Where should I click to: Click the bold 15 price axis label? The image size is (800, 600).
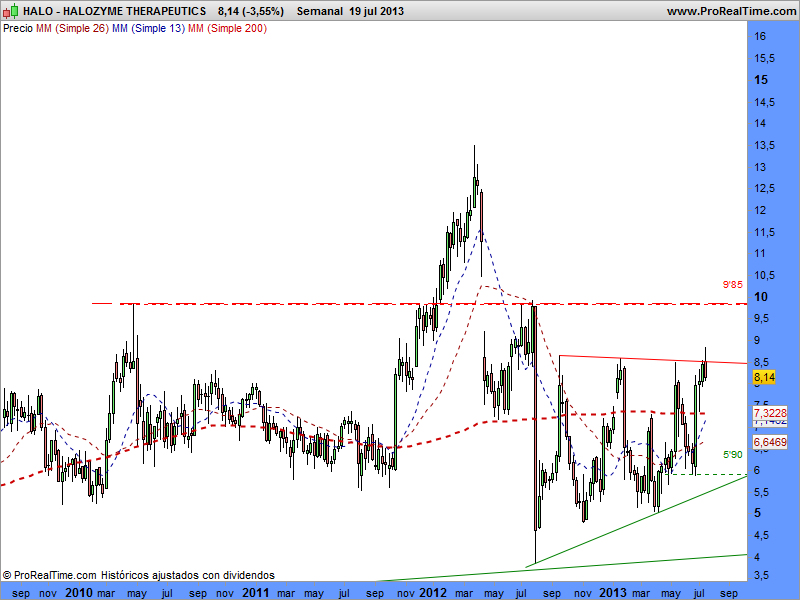pos(761,80)
